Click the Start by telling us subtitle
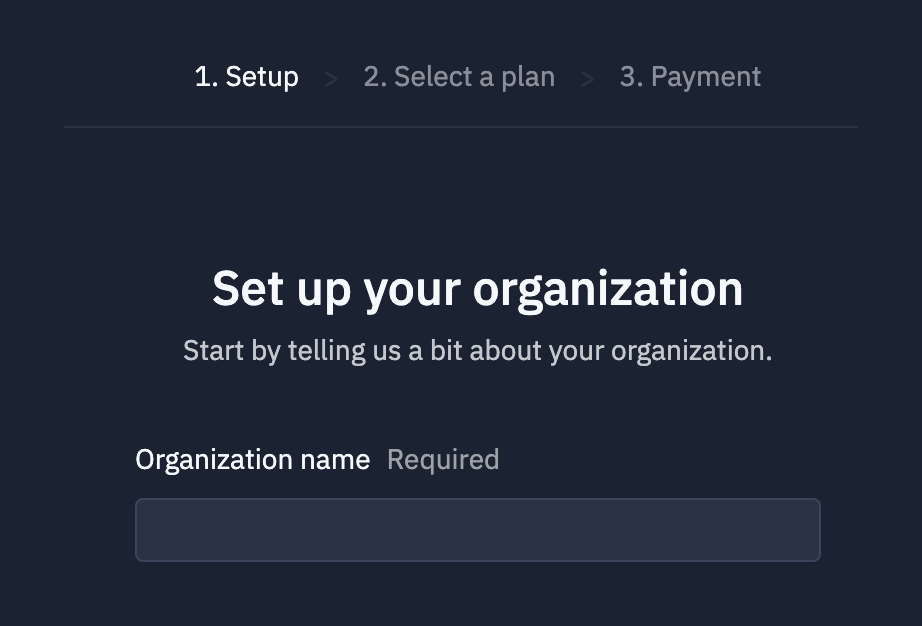This screenshot has width=922, height=626. tap(477, 351)
